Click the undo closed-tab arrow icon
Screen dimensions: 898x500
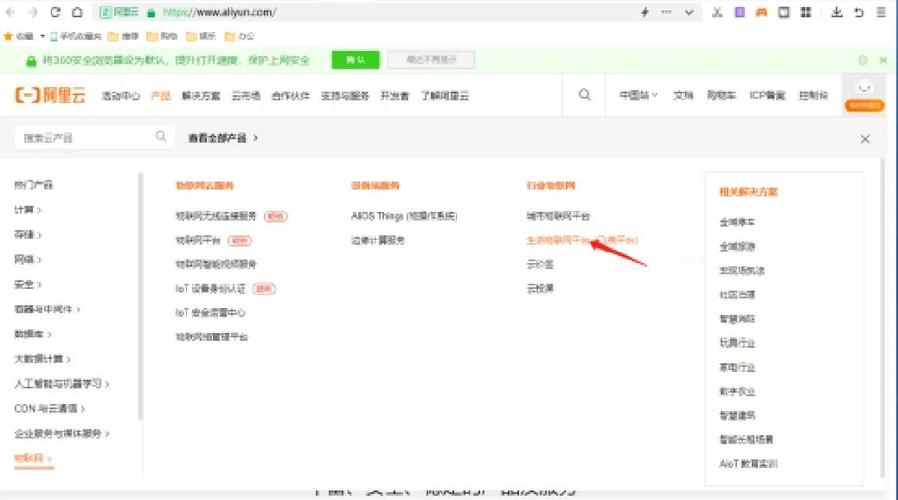click(x=858, y=12)
